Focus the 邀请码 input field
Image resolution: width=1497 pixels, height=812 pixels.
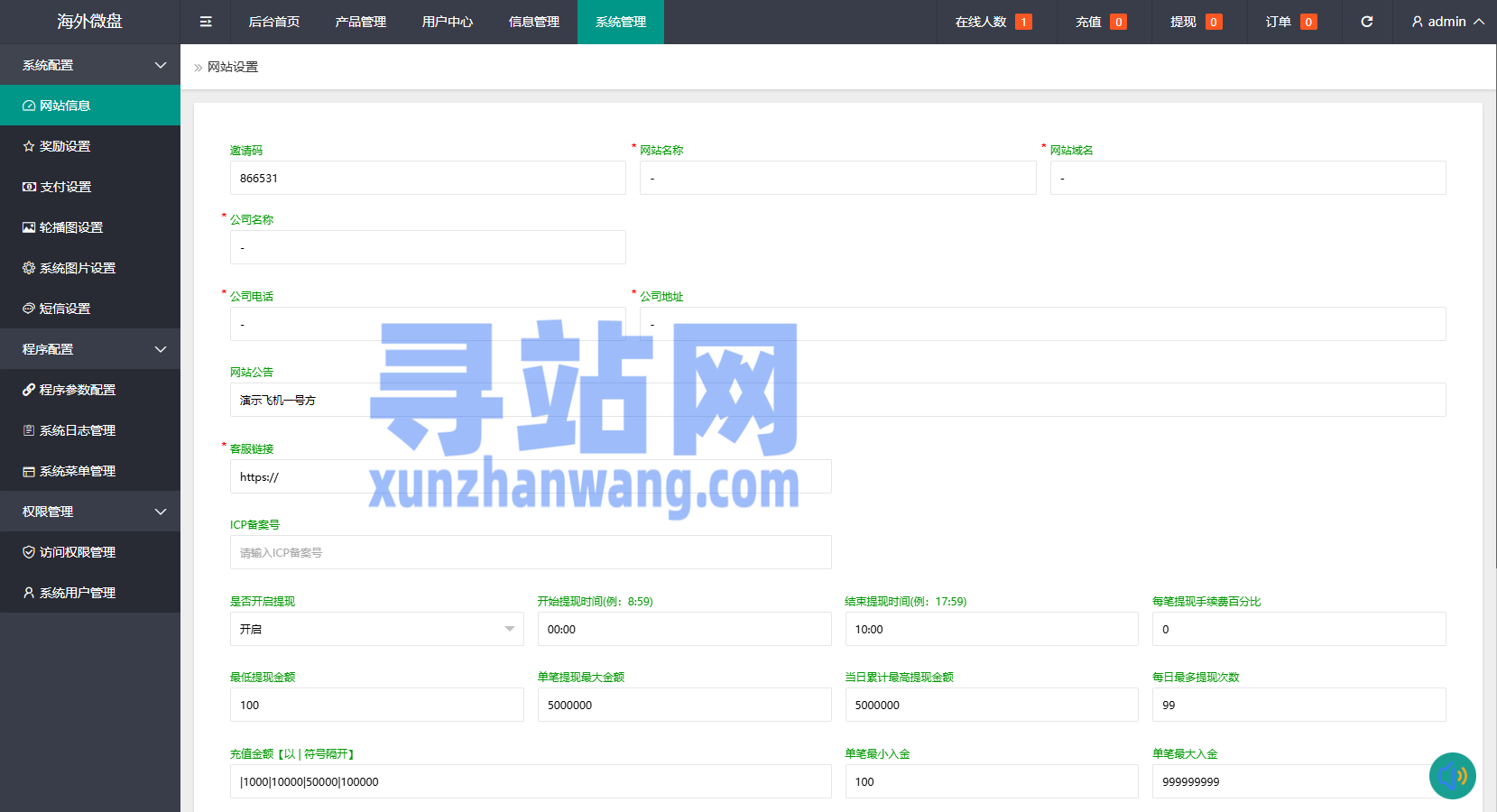pyautogui.click(x=428, y=178)
